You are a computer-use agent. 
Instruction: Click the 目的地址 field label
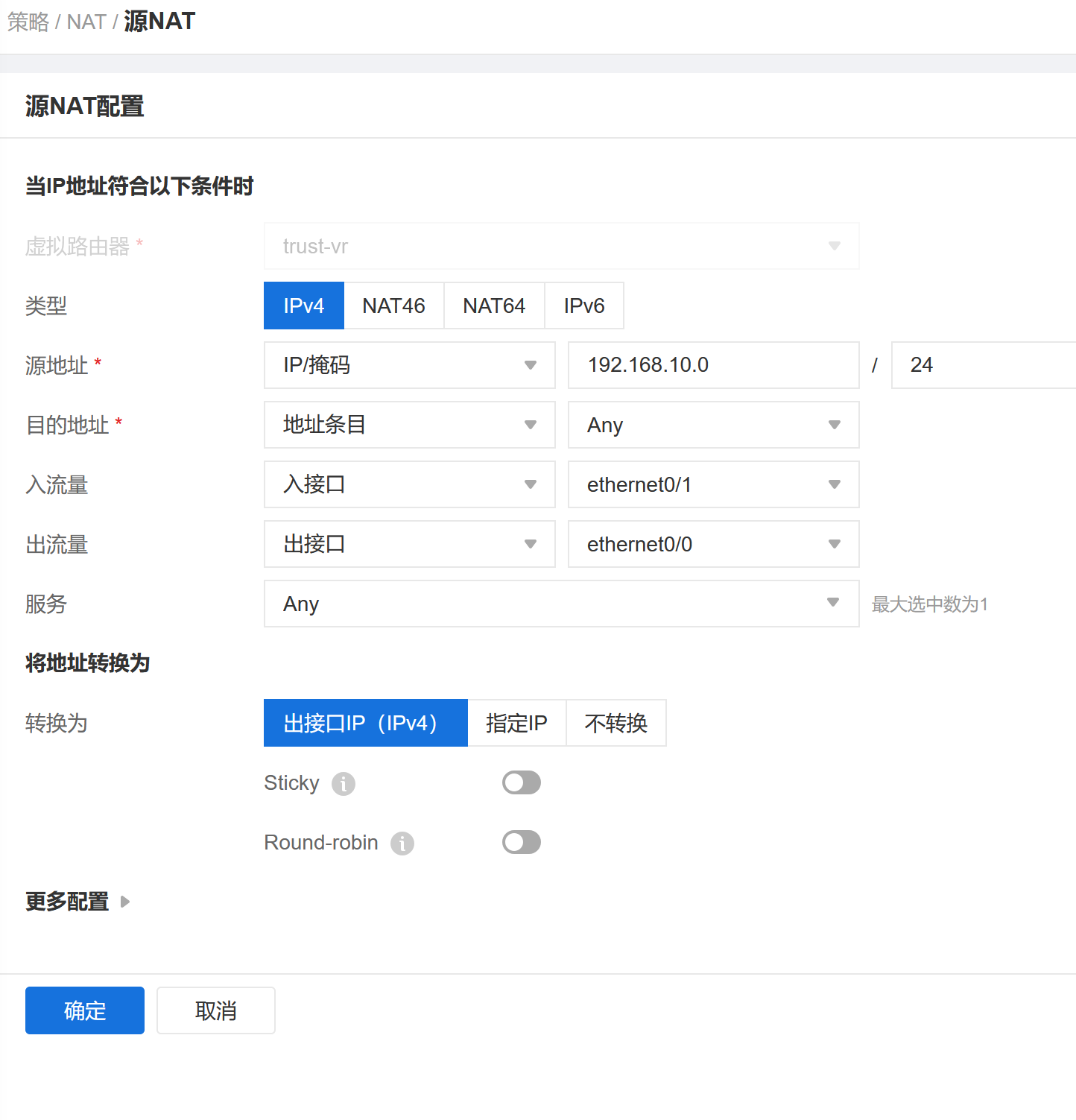tap(67, 425)
